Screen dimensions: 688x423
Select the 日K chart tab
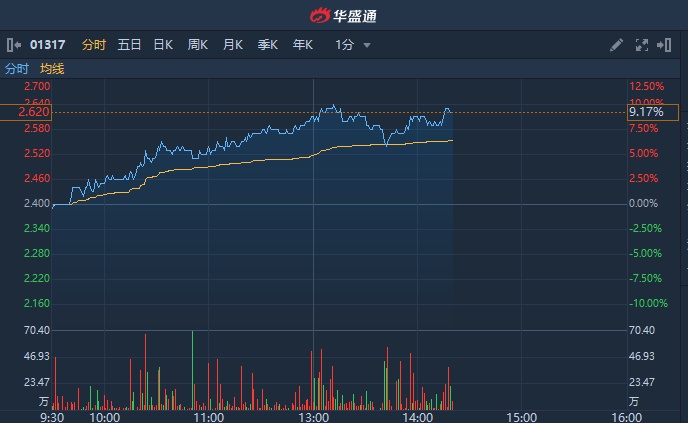tap(163, 45)
